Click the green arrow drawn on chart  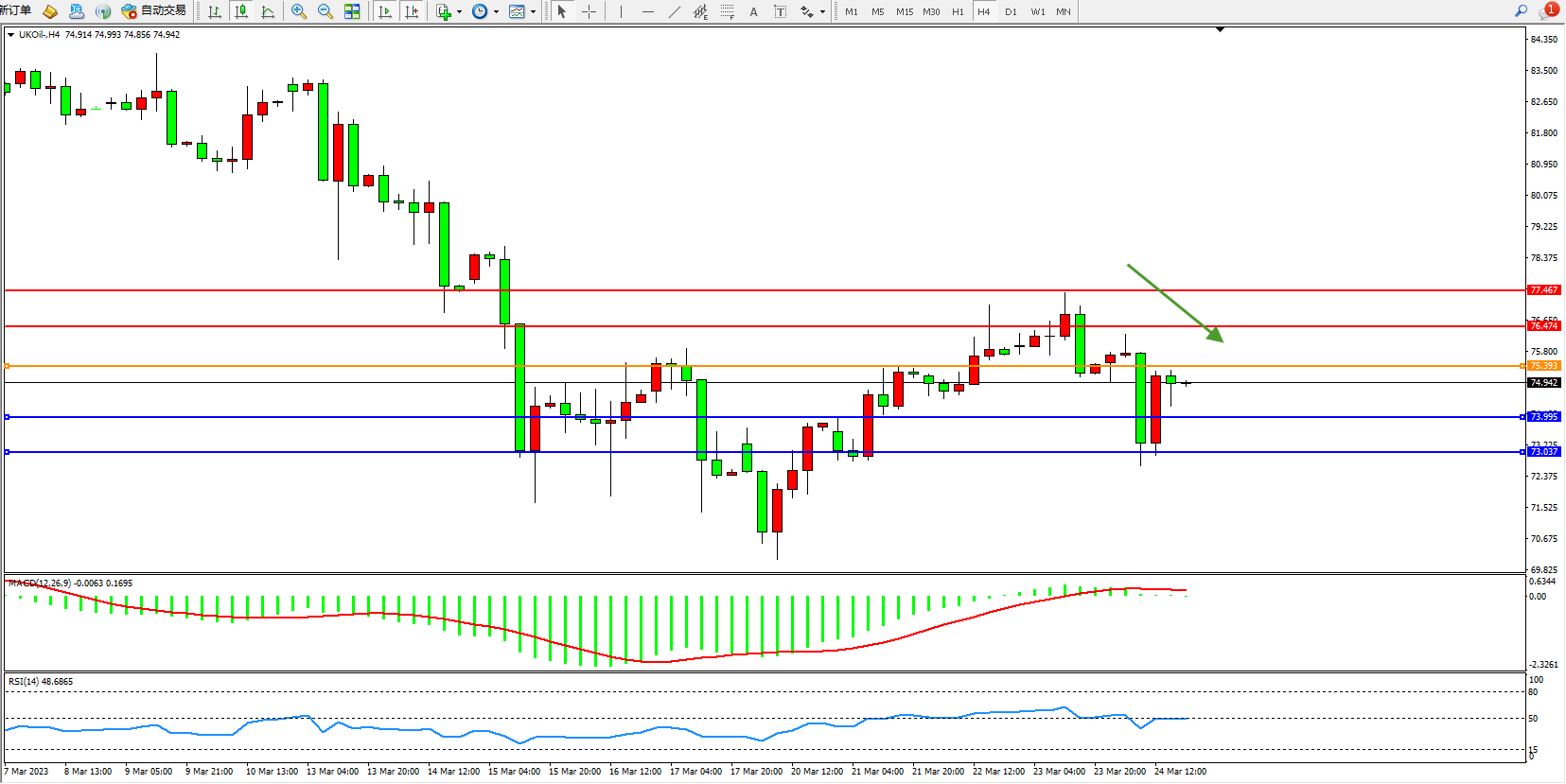click(1174, 303)
